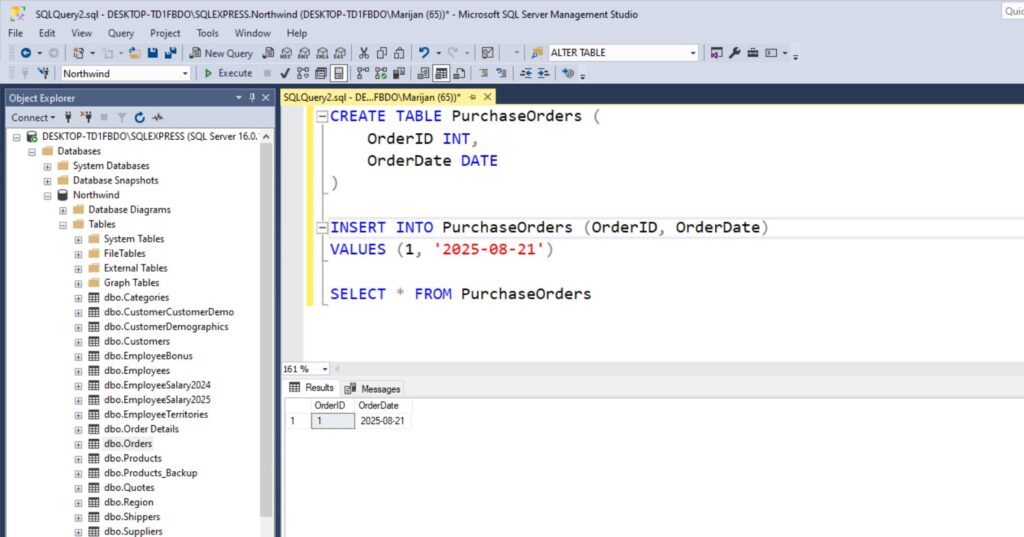Click the OrderDate cell 2025-08-21
The height and width of the screenshot is (537, 1024).
click(x=383, y=421)
